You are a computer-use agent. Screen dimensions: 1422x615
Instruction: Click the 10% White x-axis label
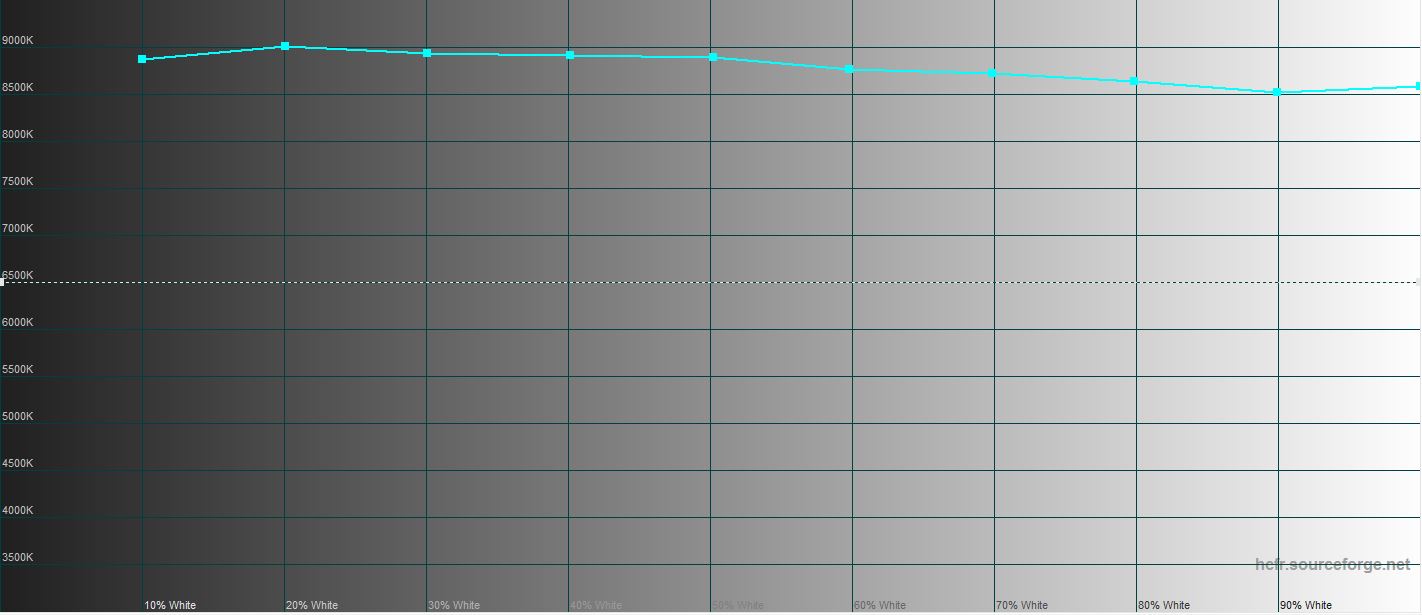click(170, 605)
